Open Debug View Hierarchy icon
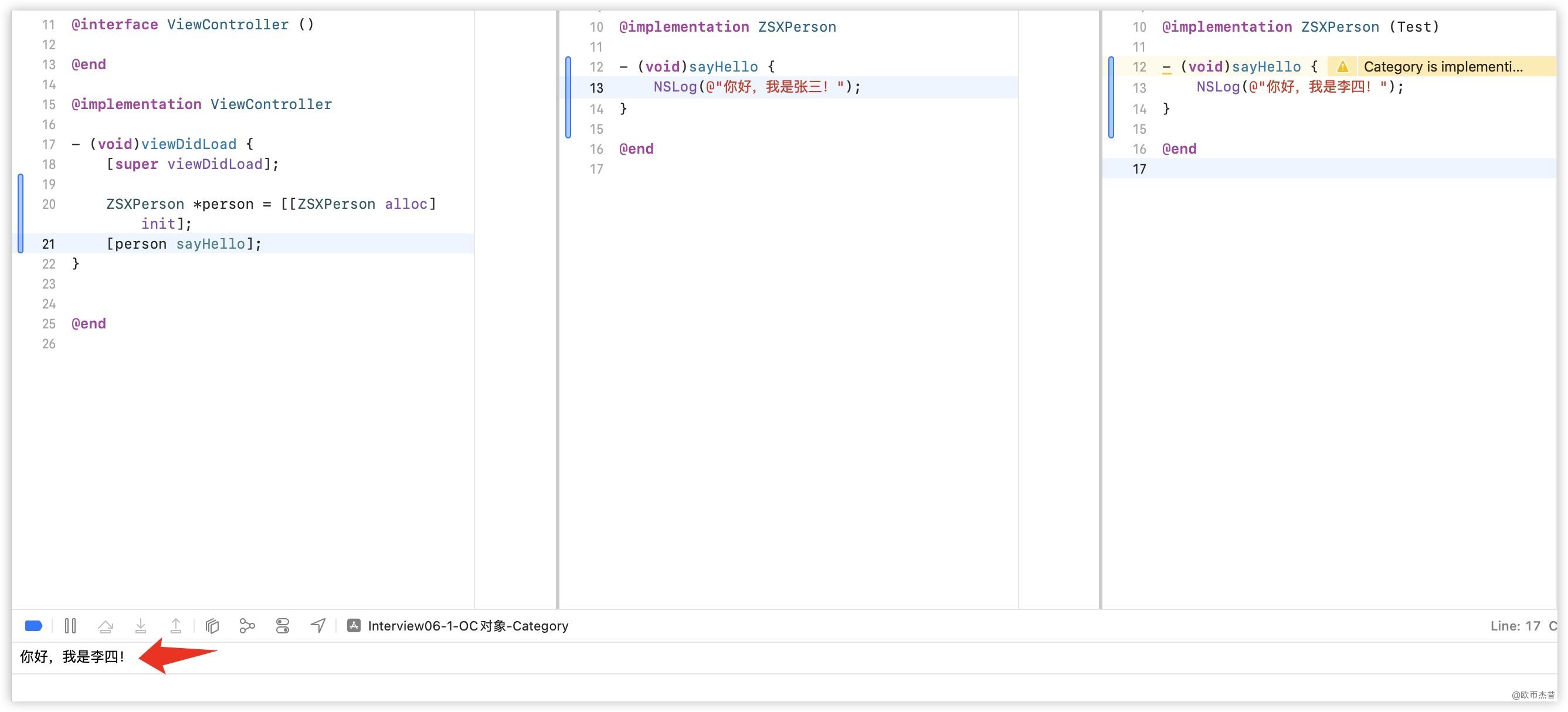Image resolution: width=1568 pixels, height=712 pixels. [x=212, y=626]
